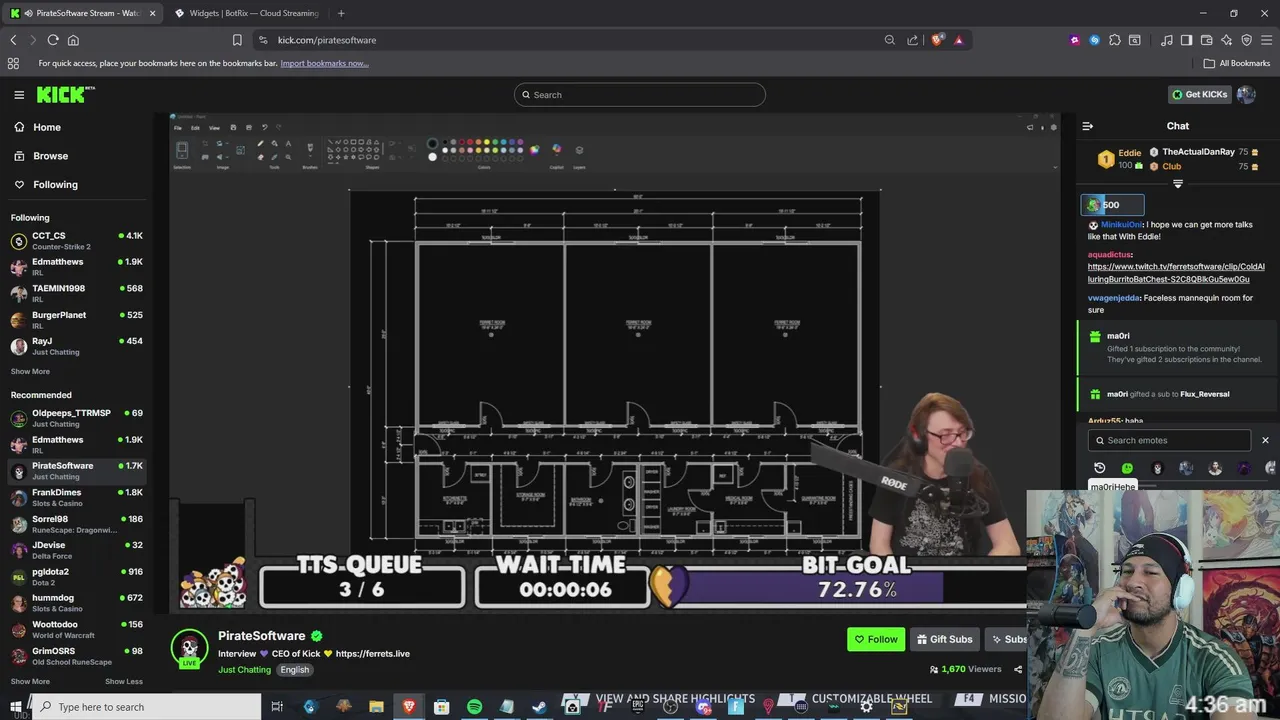Open Brave Shields lion icon
The image size is (1280, 720).
937,40
